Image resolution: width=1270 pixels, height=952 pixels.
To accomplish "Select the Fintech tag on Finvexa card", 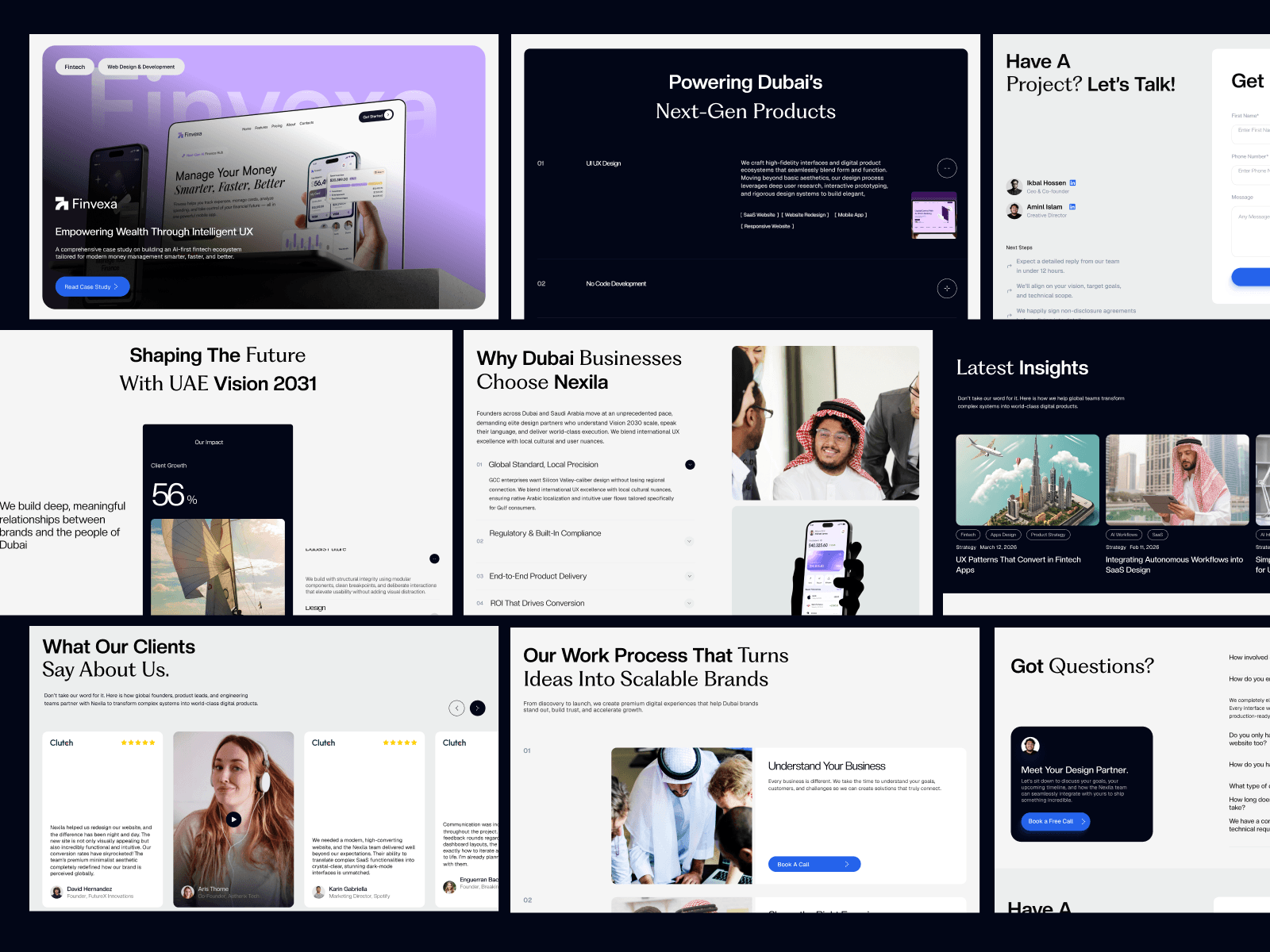I will 75,67.
